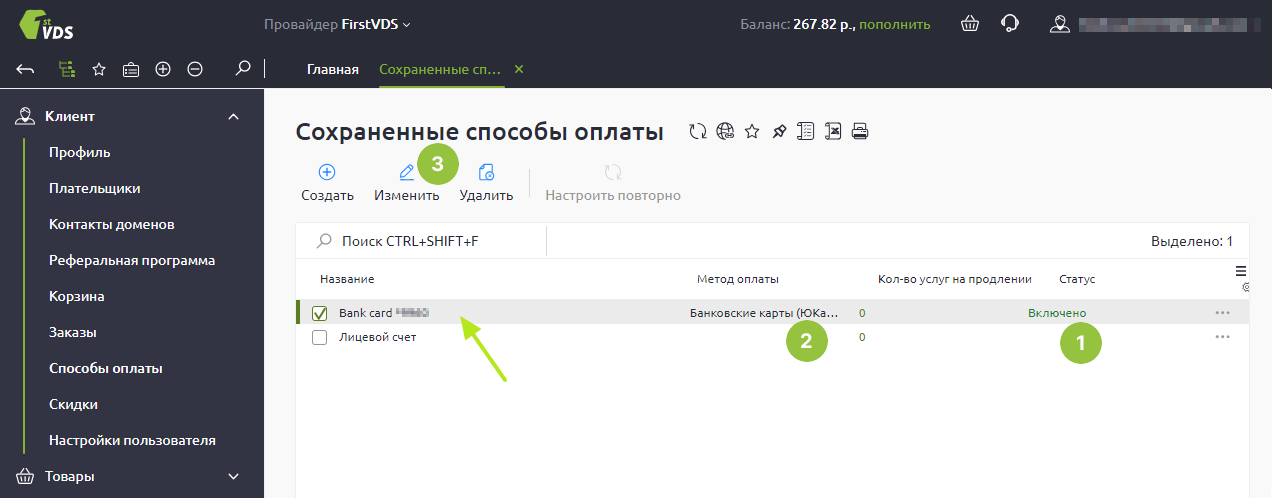Open Профиль in the sidebar
Viewport: 1272px width, 498px height.
pos(80,152)
